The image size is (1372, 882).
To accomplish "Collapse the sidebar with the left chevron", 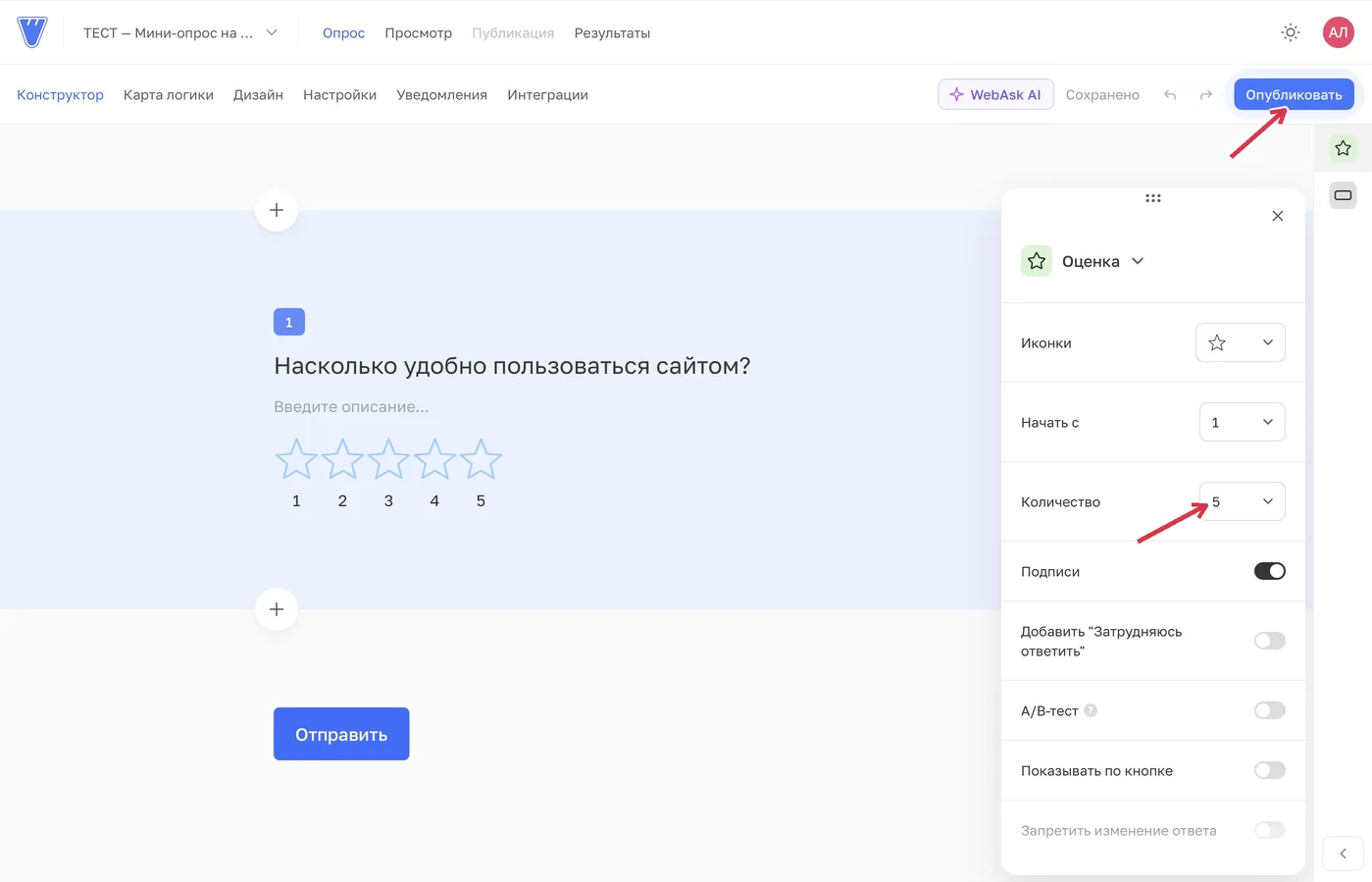I will (x=1343, y=854).
